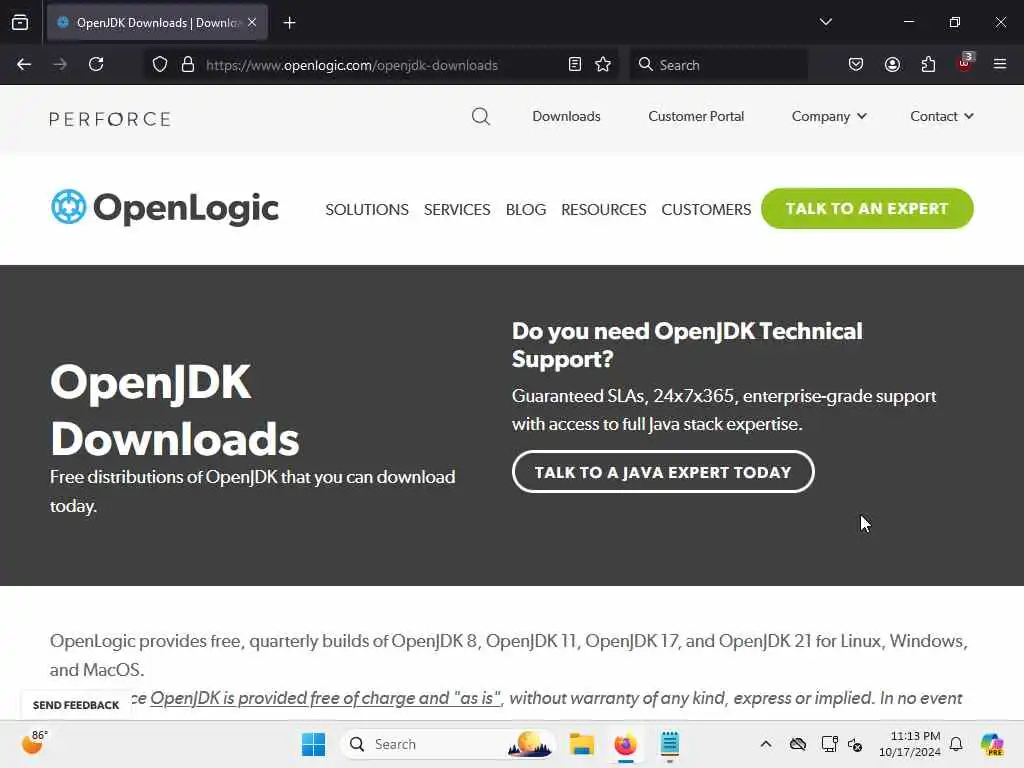1024x768 pixels.
Task: Open the Copilot preview taskbar icon
Action: tap(992, 744)
